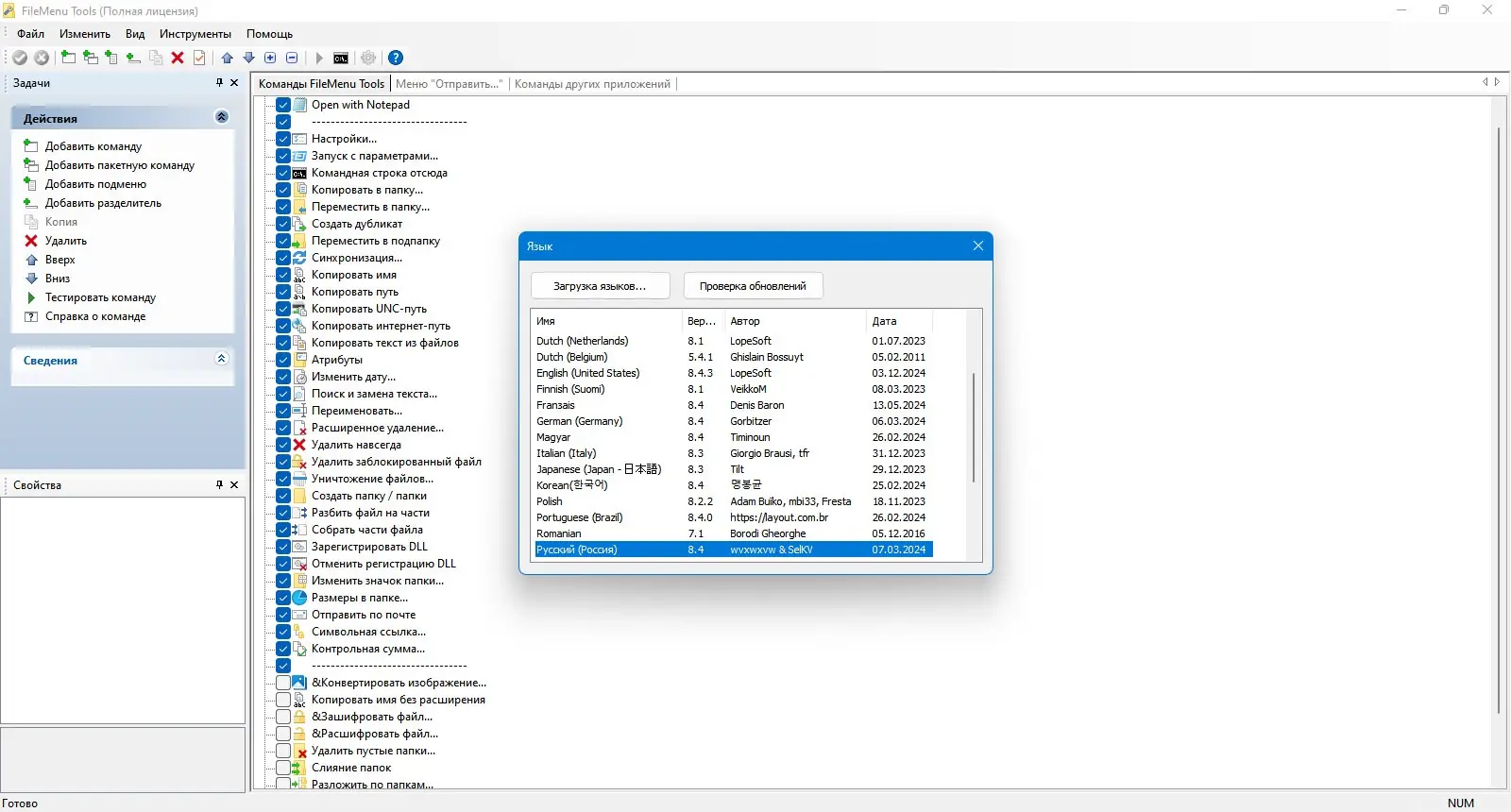Click the icon beside Синхронизация... command

tap(299, 258)
